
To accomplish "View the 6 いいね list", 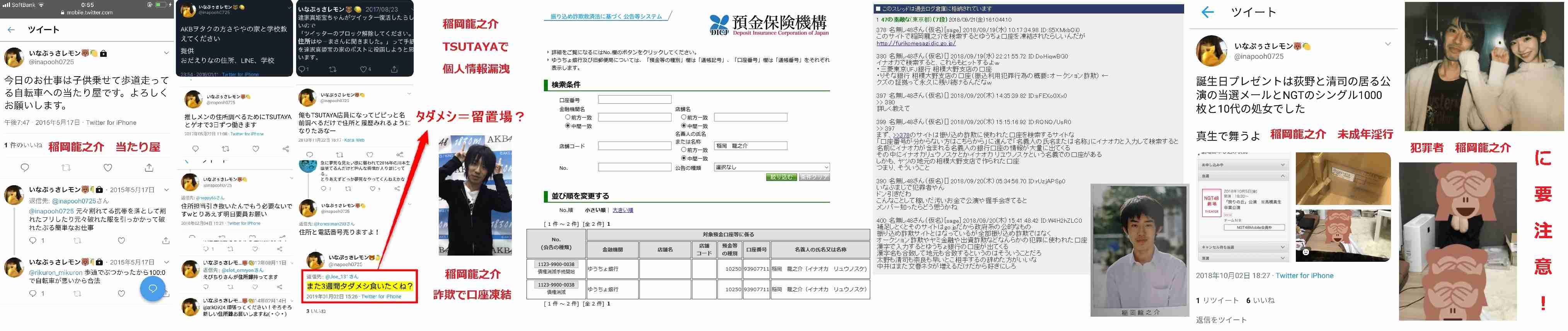I will tap(1261, 300).
